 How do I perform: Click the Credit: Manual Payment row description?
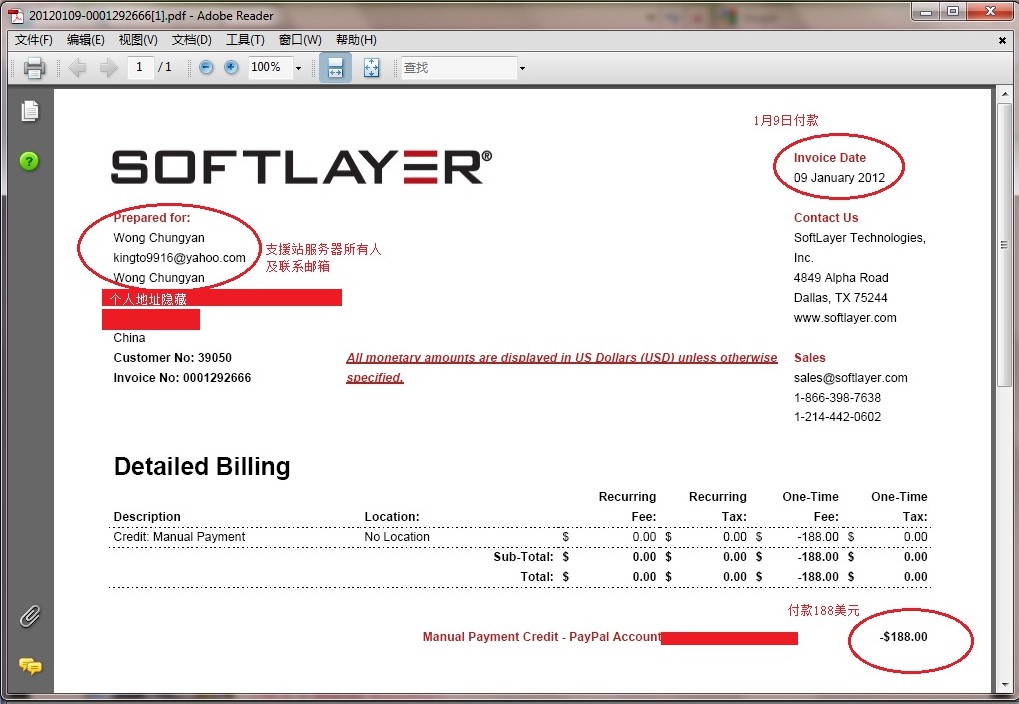pos(179,536)
